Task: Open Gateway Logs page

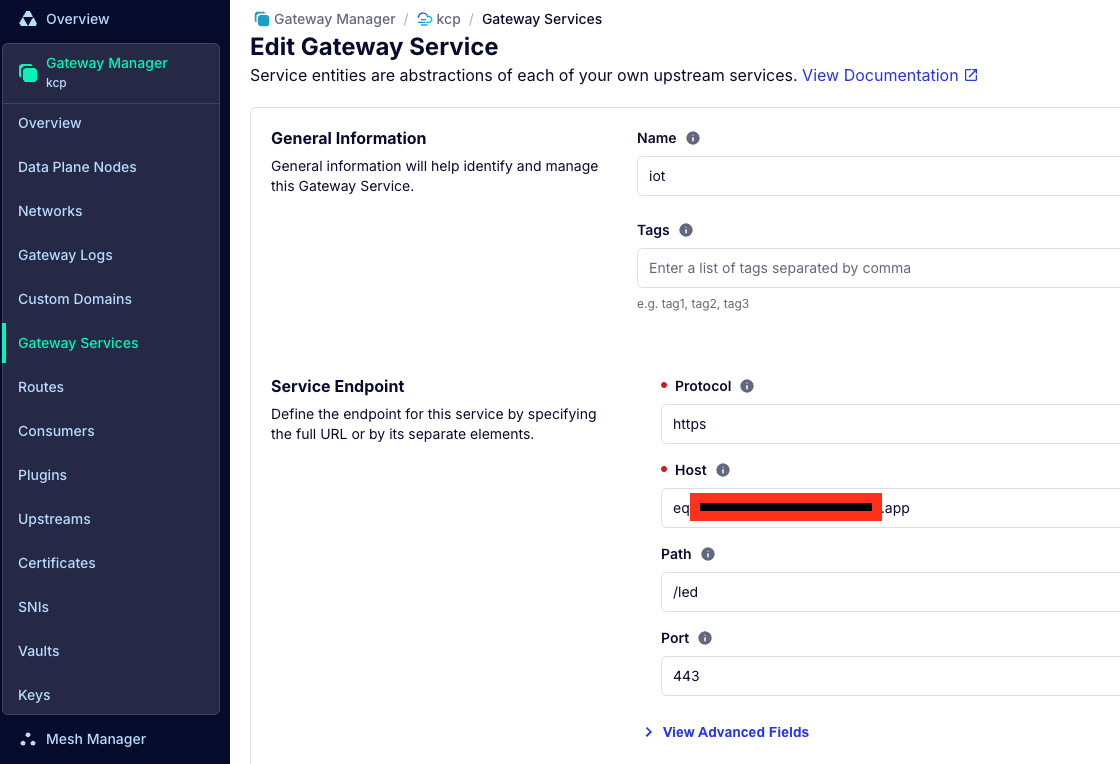Action: coord(65,255)
